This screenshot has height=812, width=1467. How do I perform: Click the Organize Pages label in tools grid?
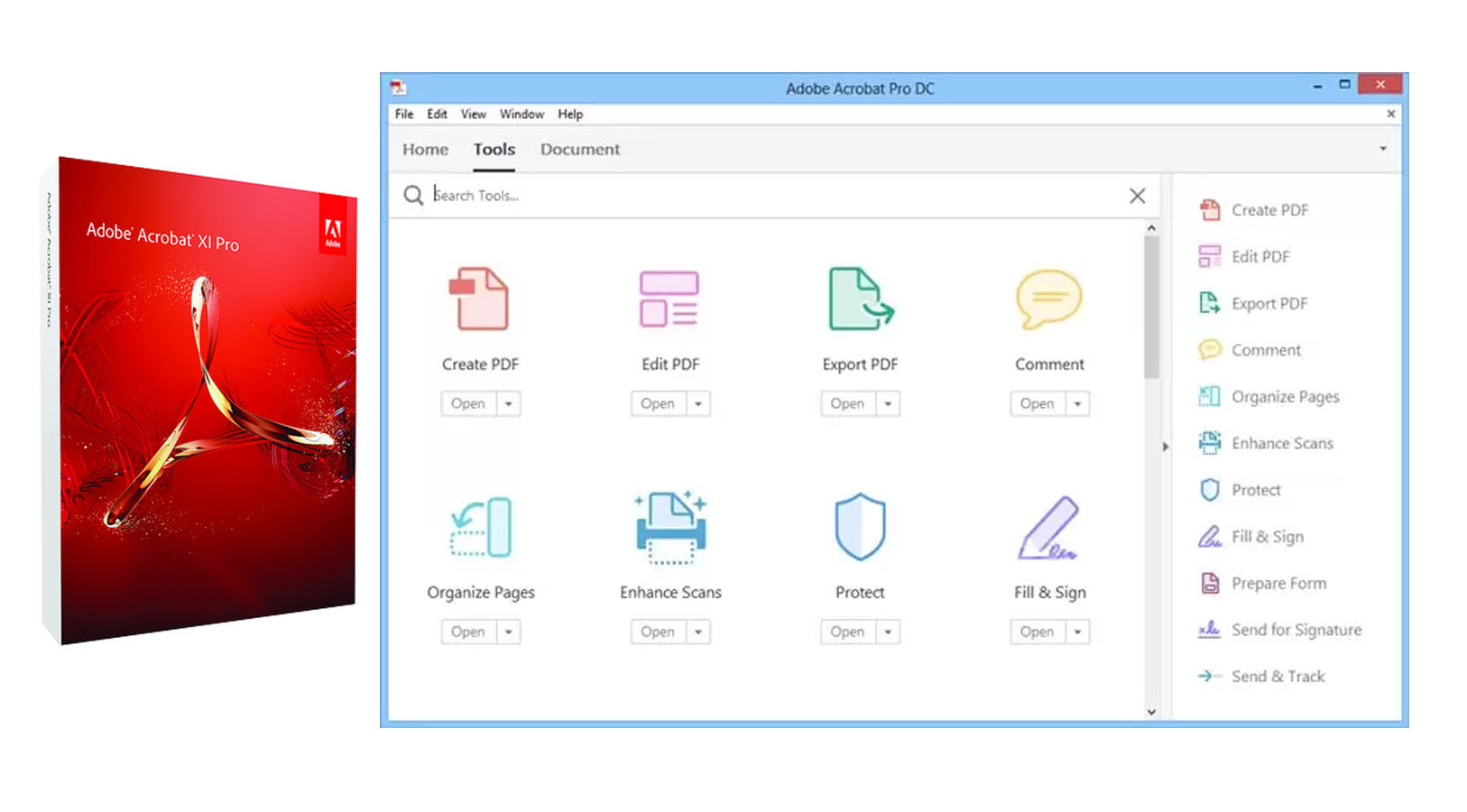[x=481, y=593]
